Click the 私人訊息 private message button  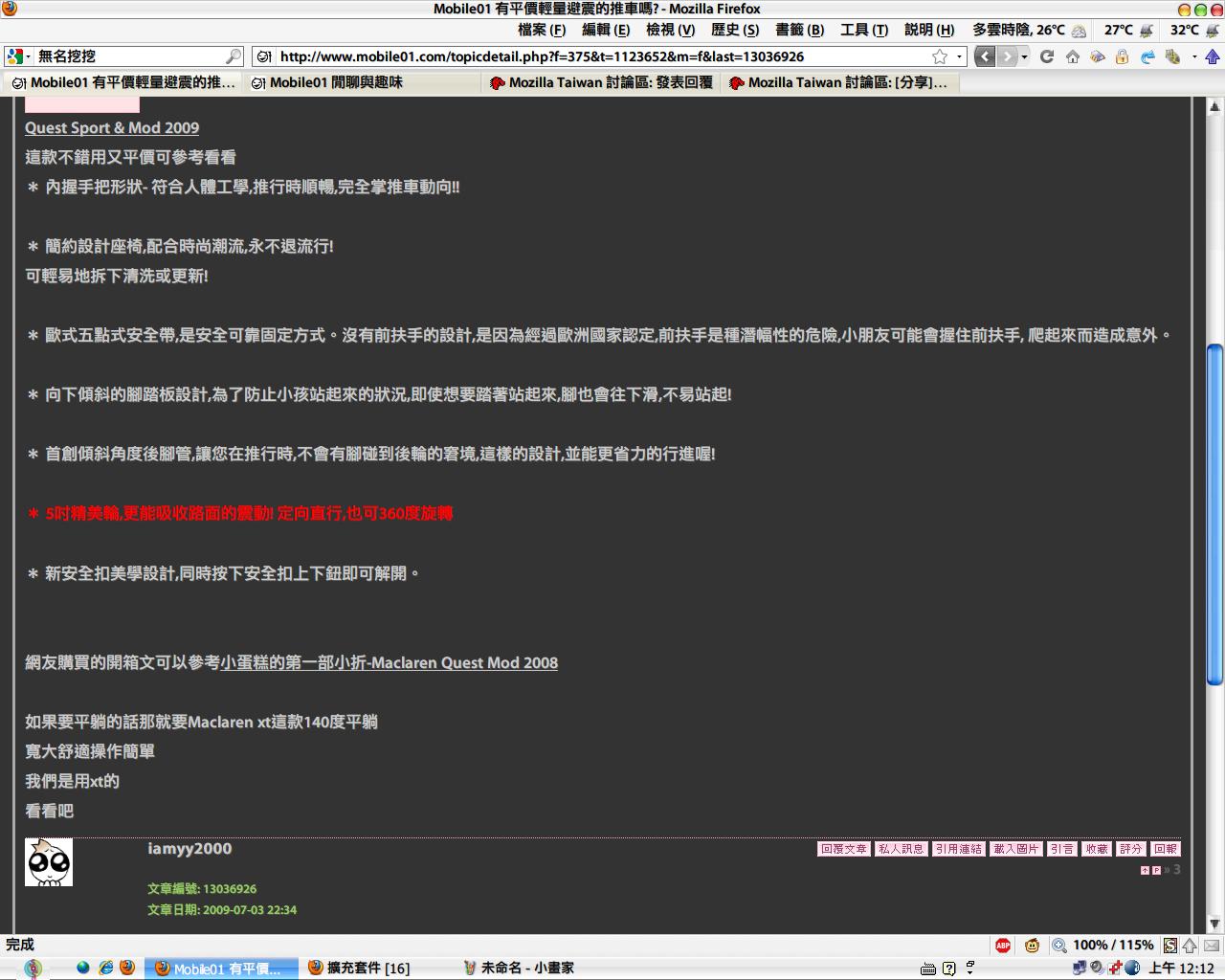click(x=902, y=849)
